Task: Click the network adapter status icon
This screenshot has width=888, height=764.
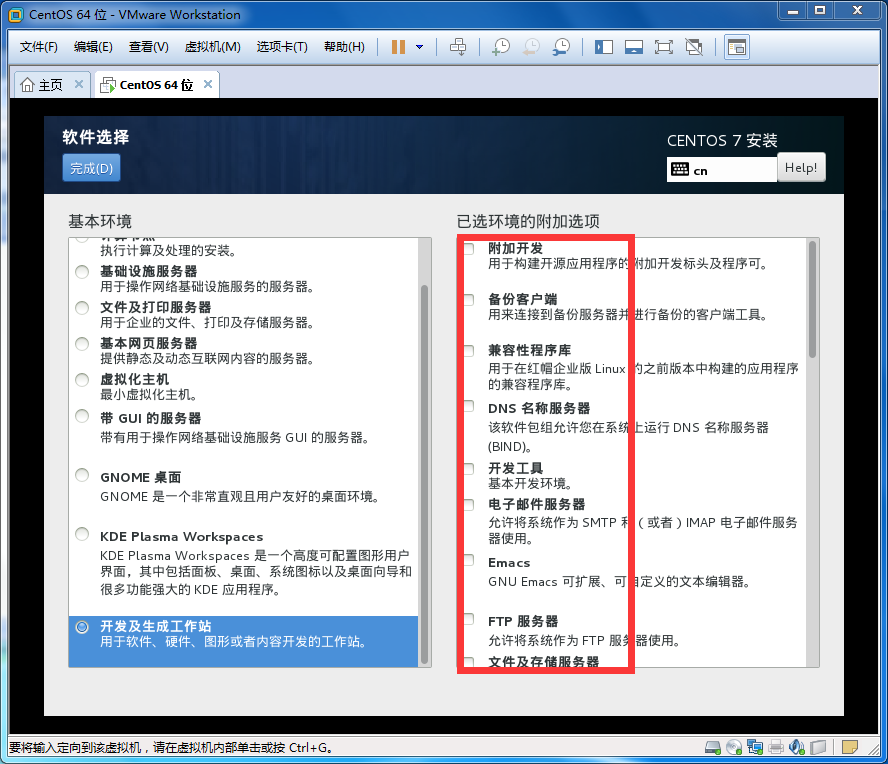Action: (x=755, y=747)
